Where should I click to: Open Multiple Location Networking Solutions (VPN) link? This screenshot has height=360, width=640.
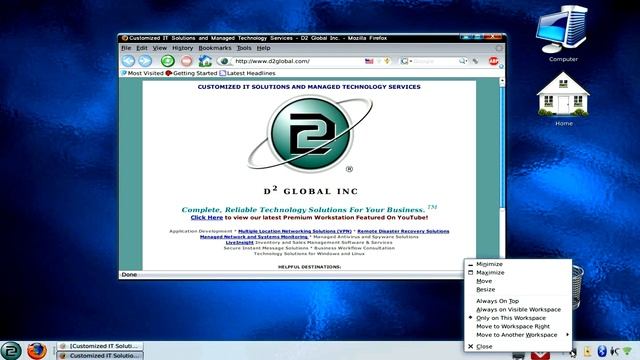(x=295, y=231)
